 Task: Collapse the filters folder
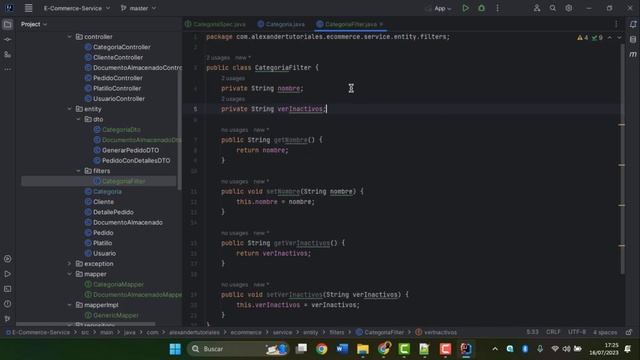(x=78, y=171)
